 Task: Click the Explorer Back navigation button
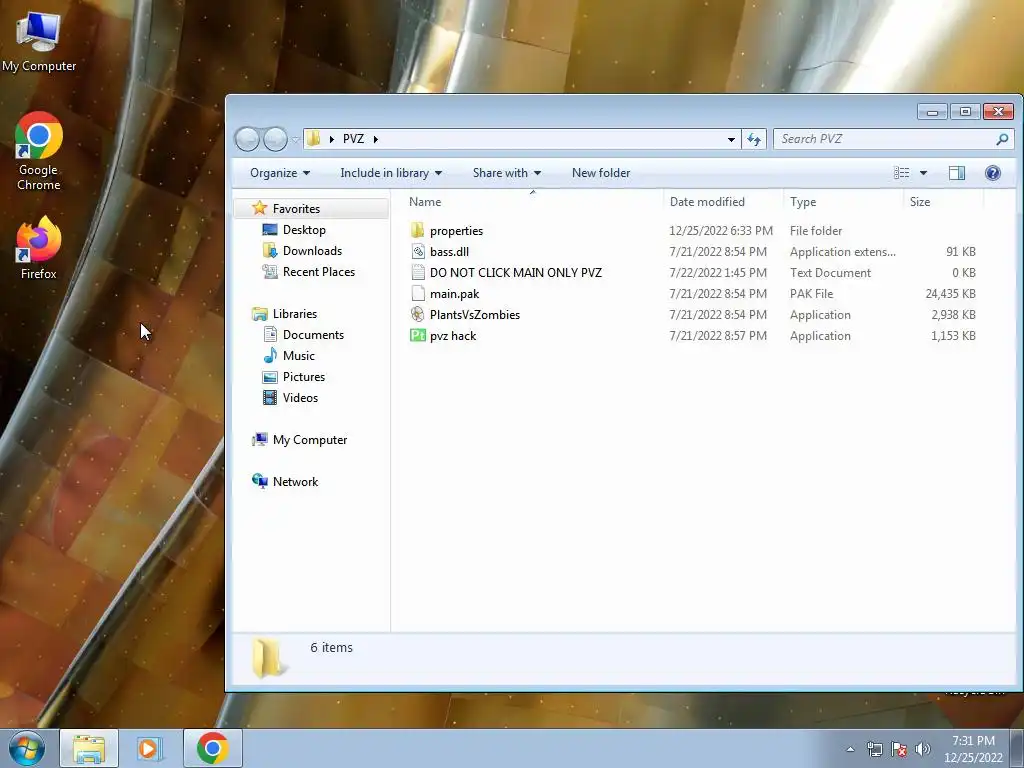(x=248, y=139)
